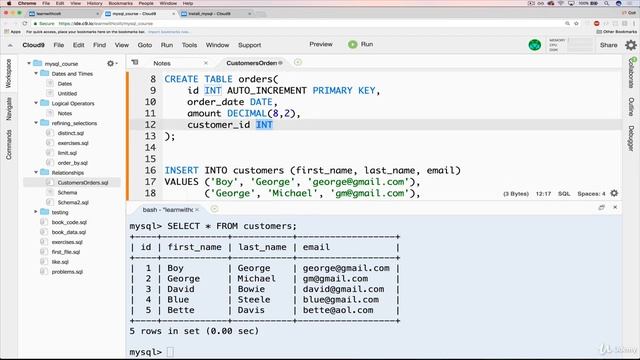This screenshot has height=360, width=640.
Task: Maximize the terminal panel icon
Action: pyautogui.click(x=602, y=207)
